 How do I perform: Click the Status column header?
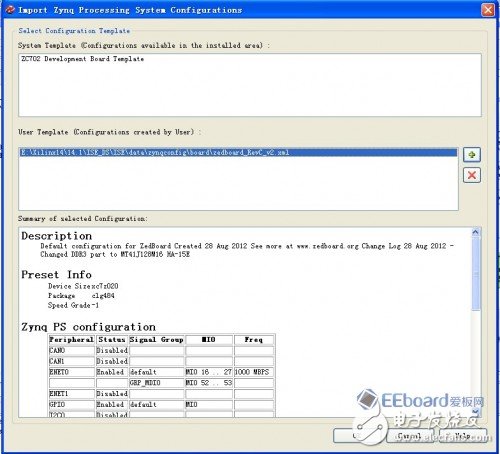[112, 340]
